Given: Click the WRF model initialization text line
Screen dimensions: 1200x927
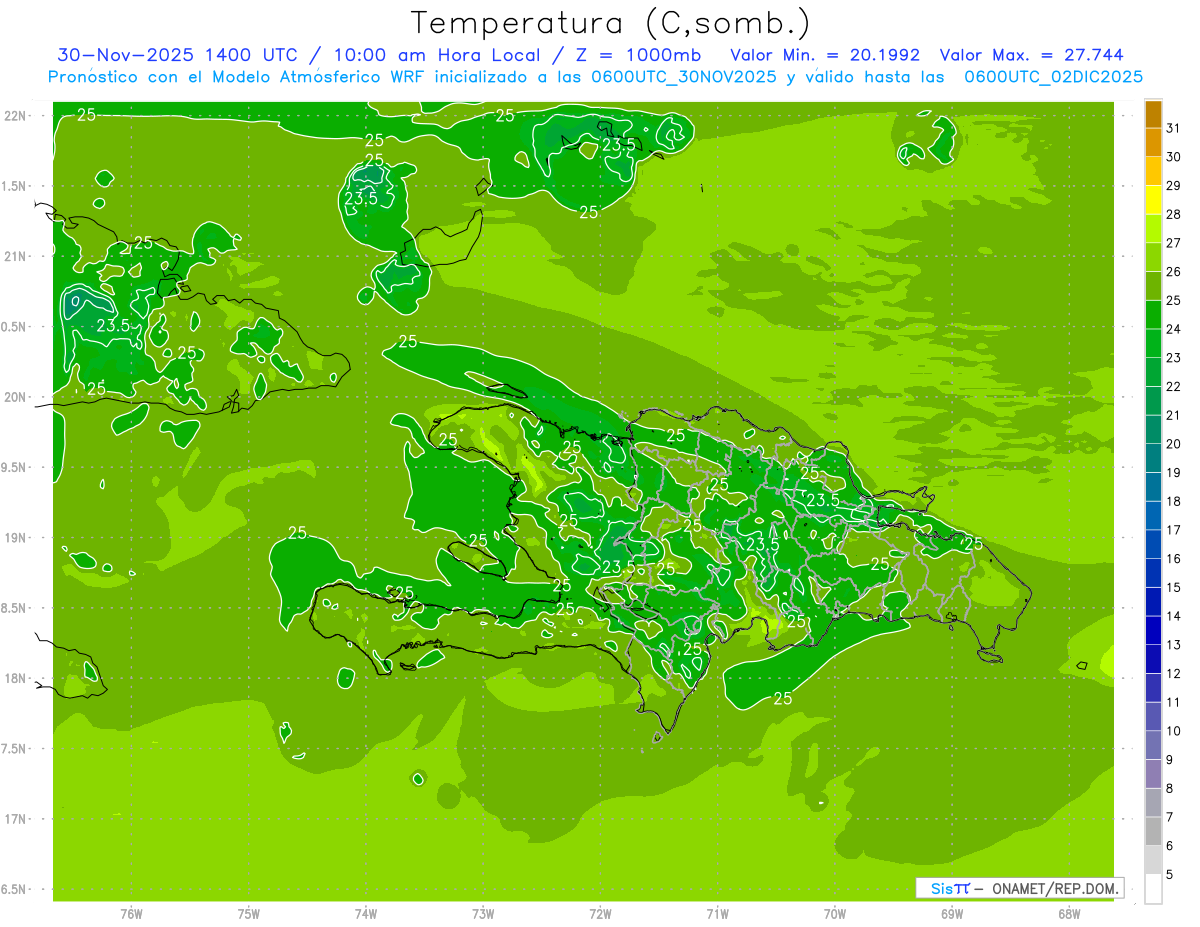Looking at the screenshot, I should pyautogui.click(x=596, y=76).
